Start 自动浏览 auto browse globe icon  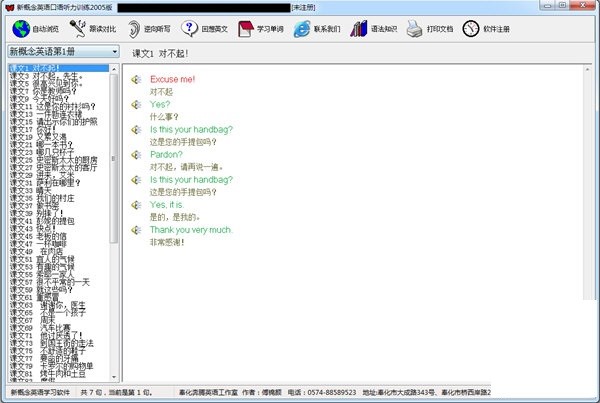click(x=21, y=29)
